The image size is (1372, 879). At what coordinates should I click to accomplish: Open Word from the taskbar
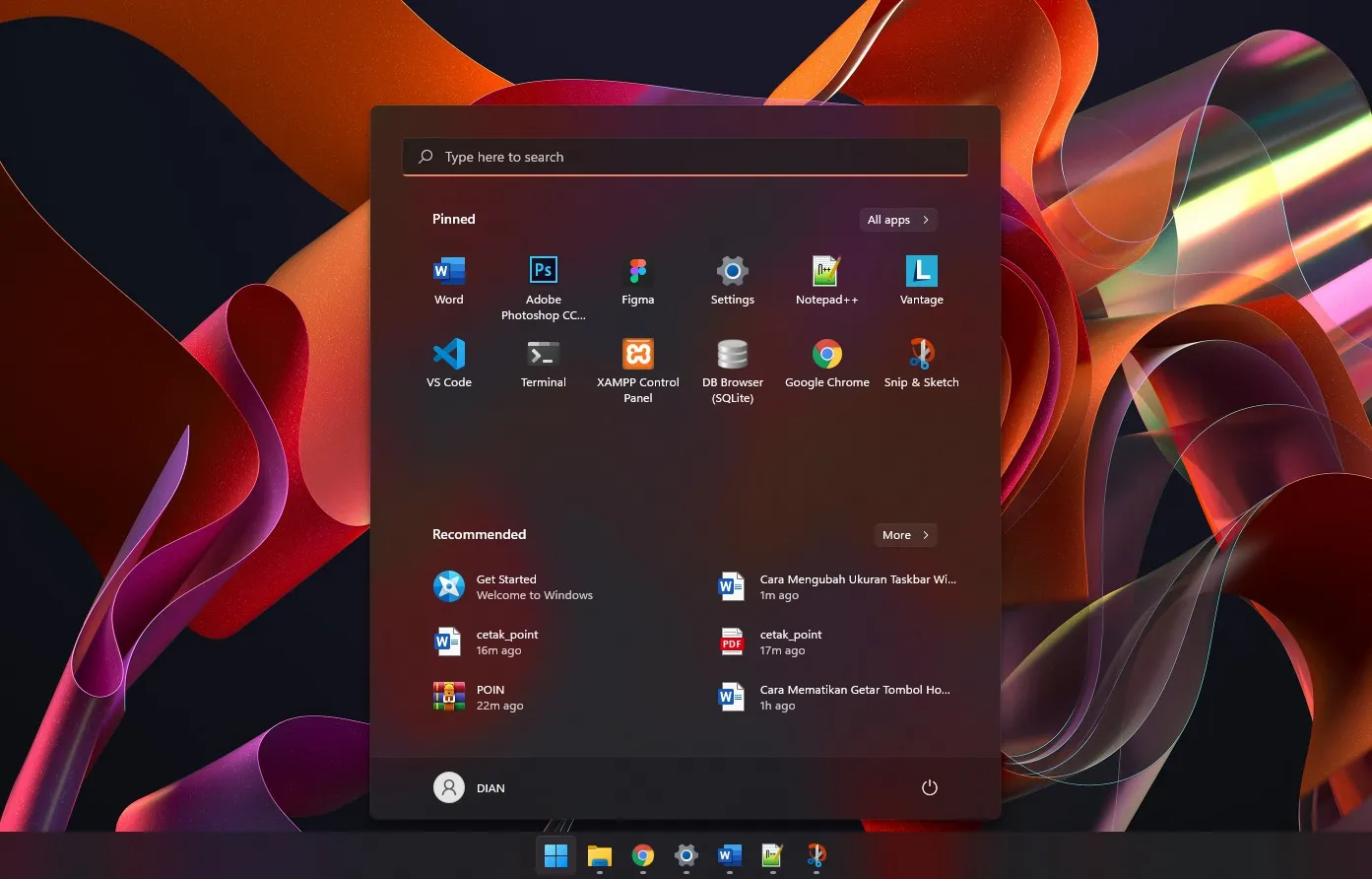coord(729,856)
